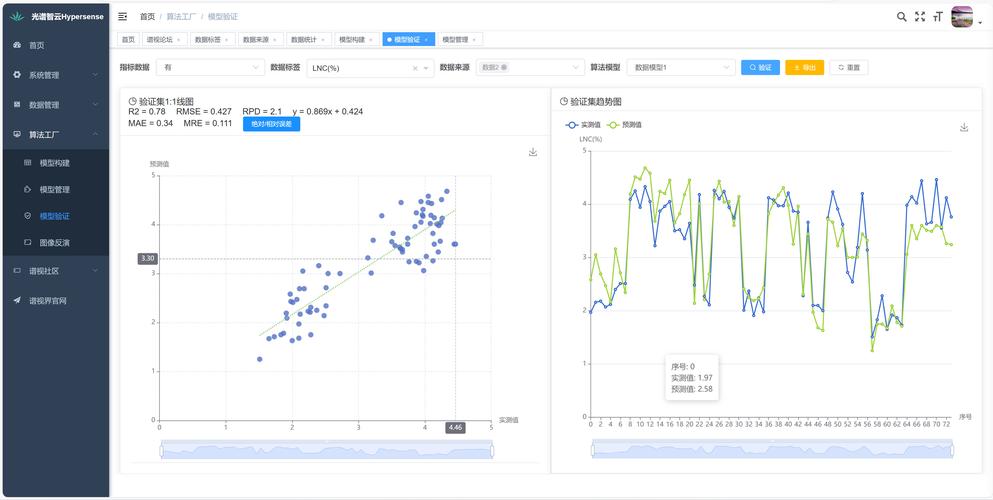This screenshot has width=993, height=500.
Task: Click the 绝对/相对误差 button
Action: pos(272,124)
